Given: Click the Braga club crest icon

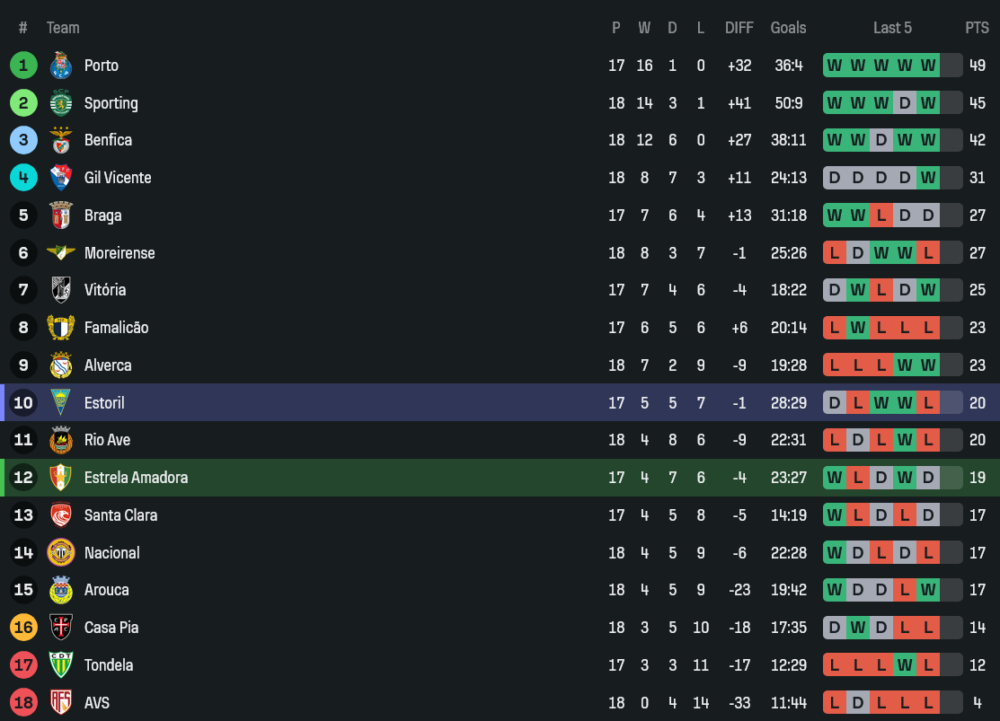Looking at the screenshot, I should [x=61, y=216].
